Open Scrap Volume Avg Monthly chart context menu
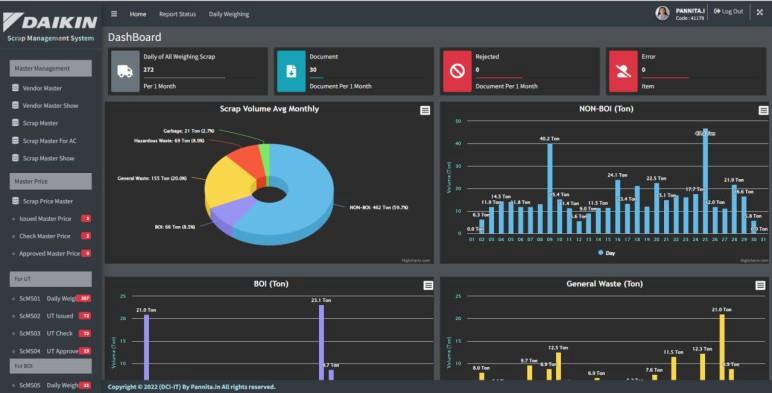This screenshot has width=772, height=393. click(x=425, y=110)
